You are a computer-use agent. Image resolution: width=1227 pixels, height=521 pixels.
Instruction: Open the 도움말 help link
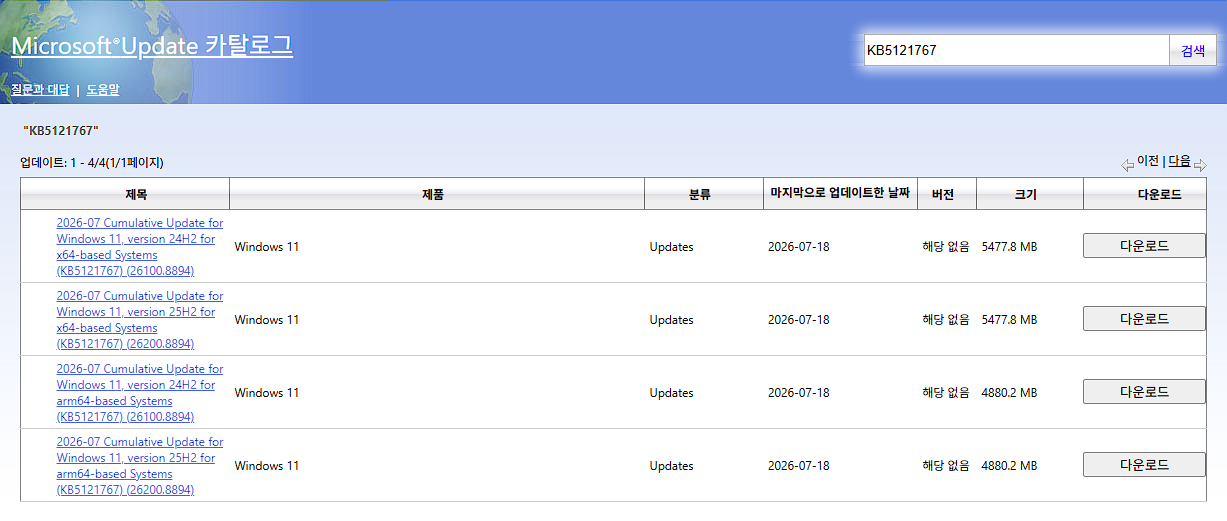(103, 90)
